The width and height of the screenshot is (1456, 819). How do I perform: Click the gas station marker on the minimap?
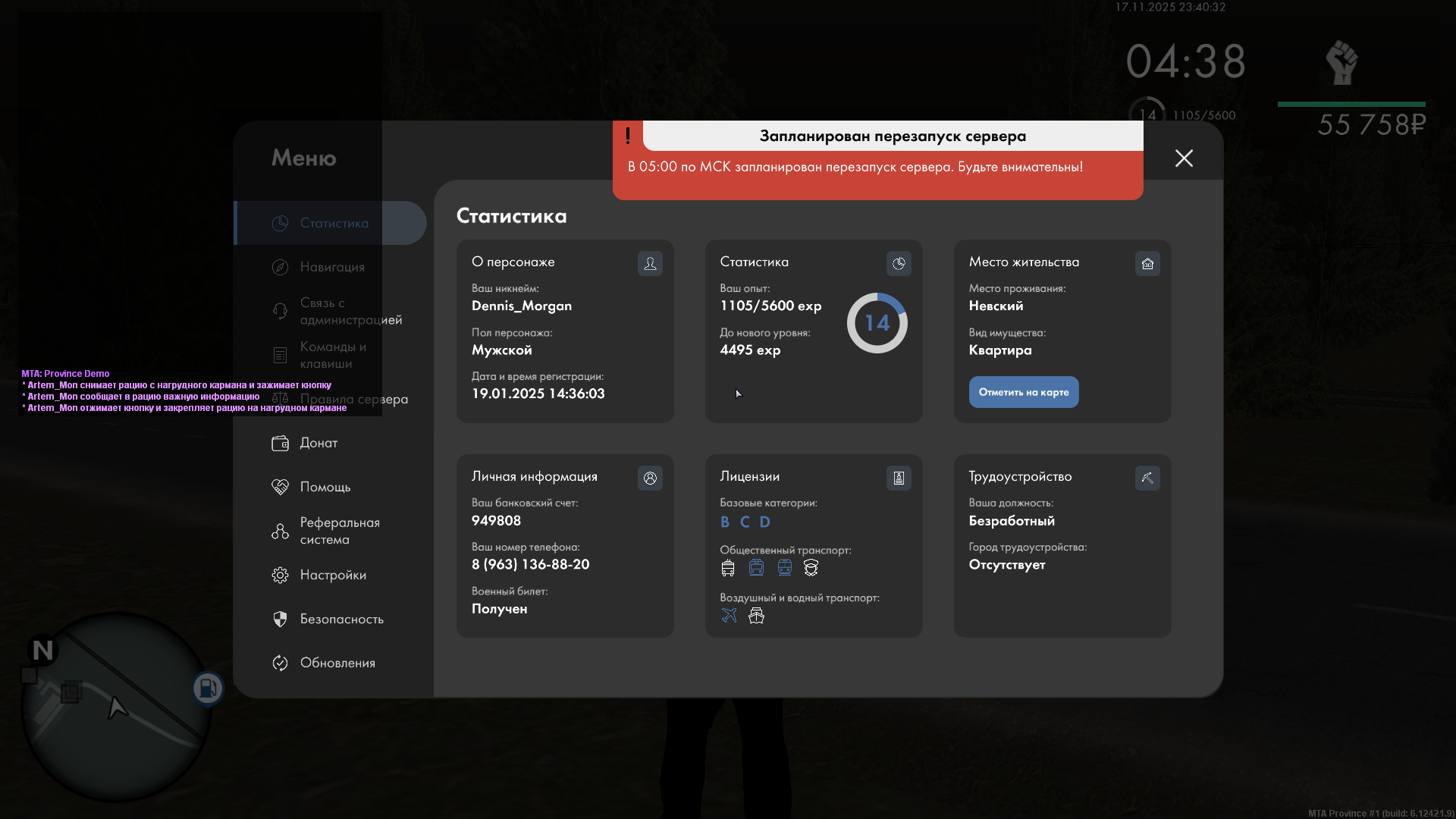point(207,689)
